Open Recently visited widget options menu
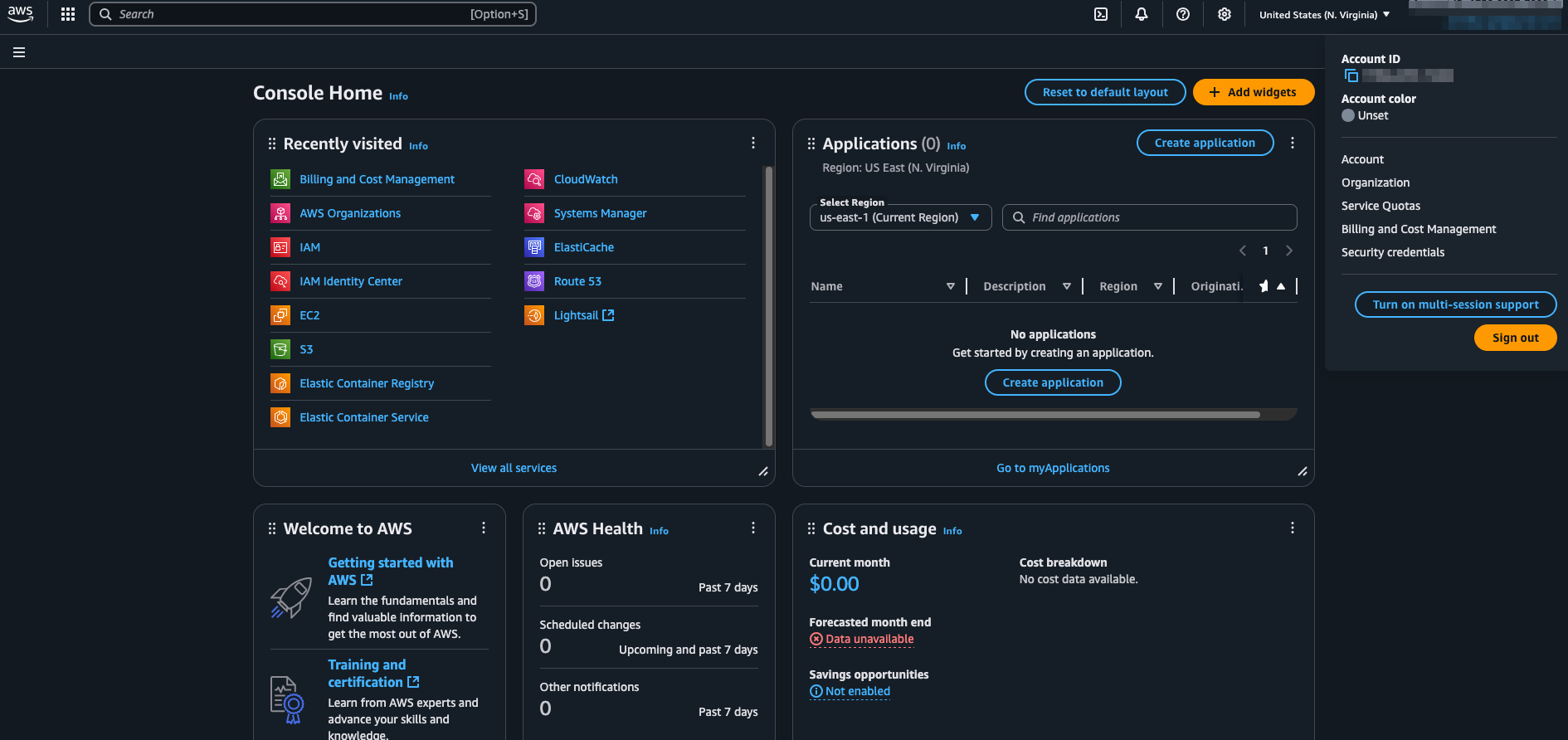Screen dimensions: 1568x740 point(753,143)
